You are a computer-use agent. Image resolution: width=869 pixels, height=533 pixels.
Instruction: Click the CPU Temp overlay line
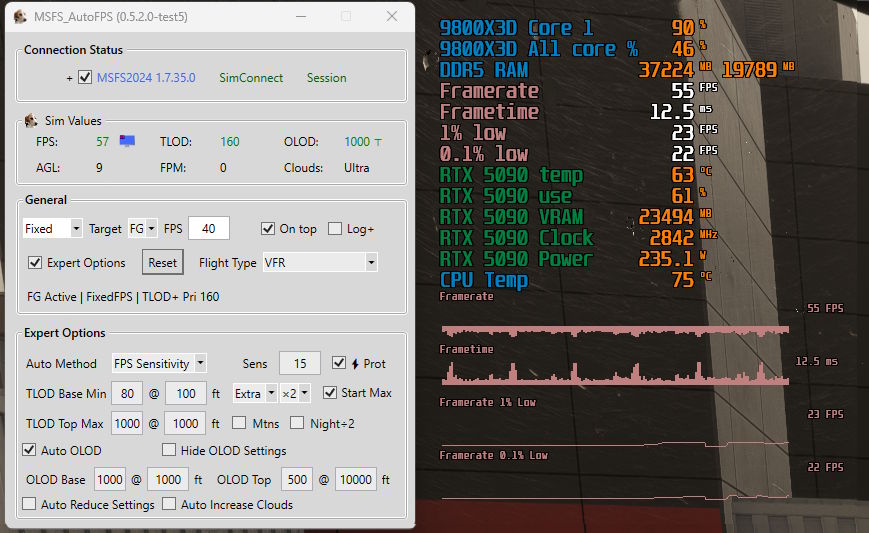(575, 280)
